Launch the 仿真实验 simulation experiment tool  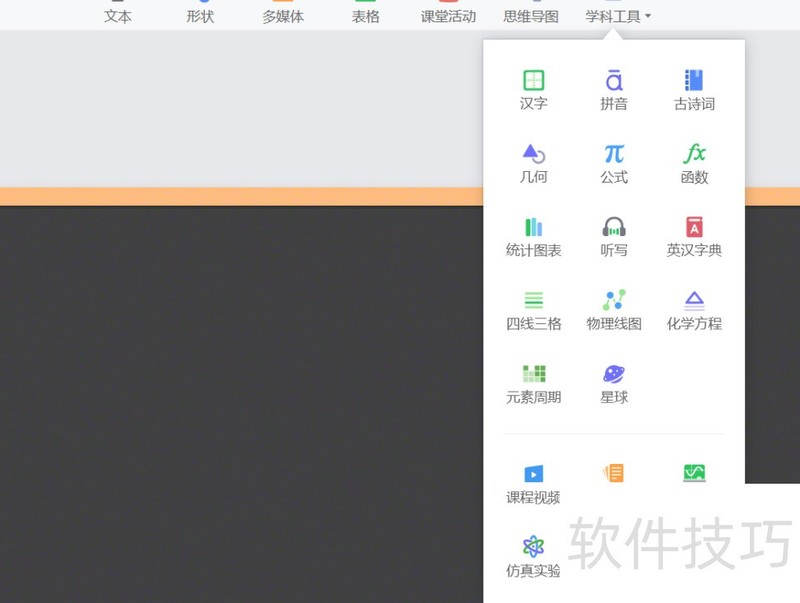[x=534, y=556]
